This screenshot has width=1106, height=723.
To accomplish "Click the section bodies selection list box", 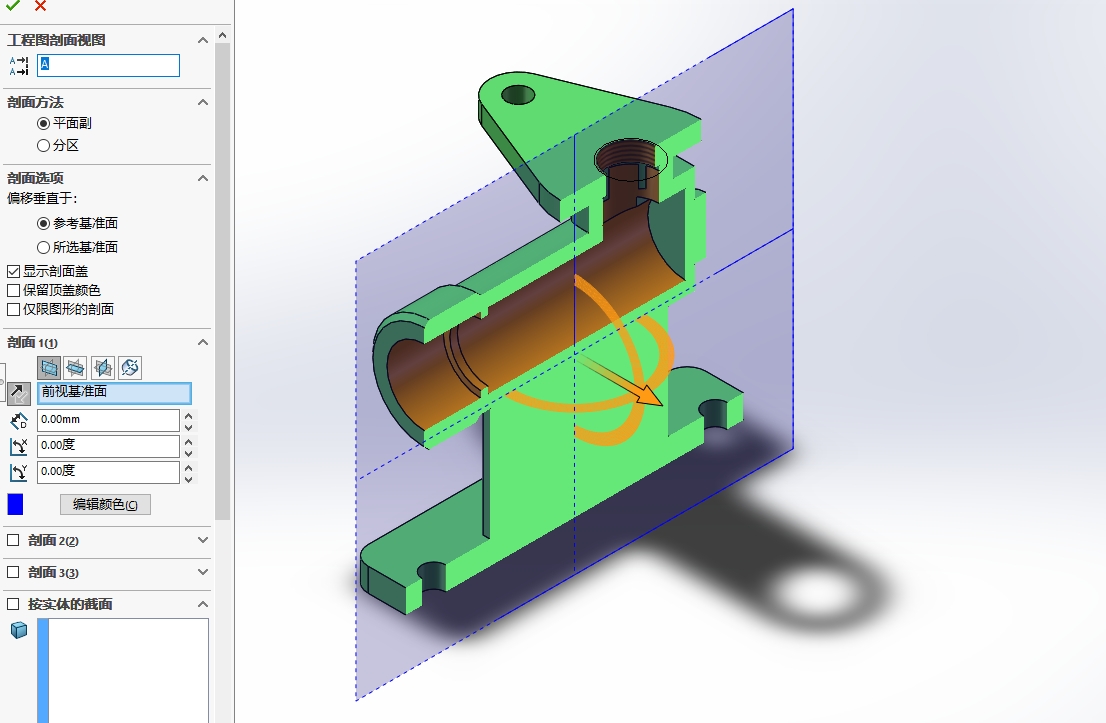I will [123, 670].
